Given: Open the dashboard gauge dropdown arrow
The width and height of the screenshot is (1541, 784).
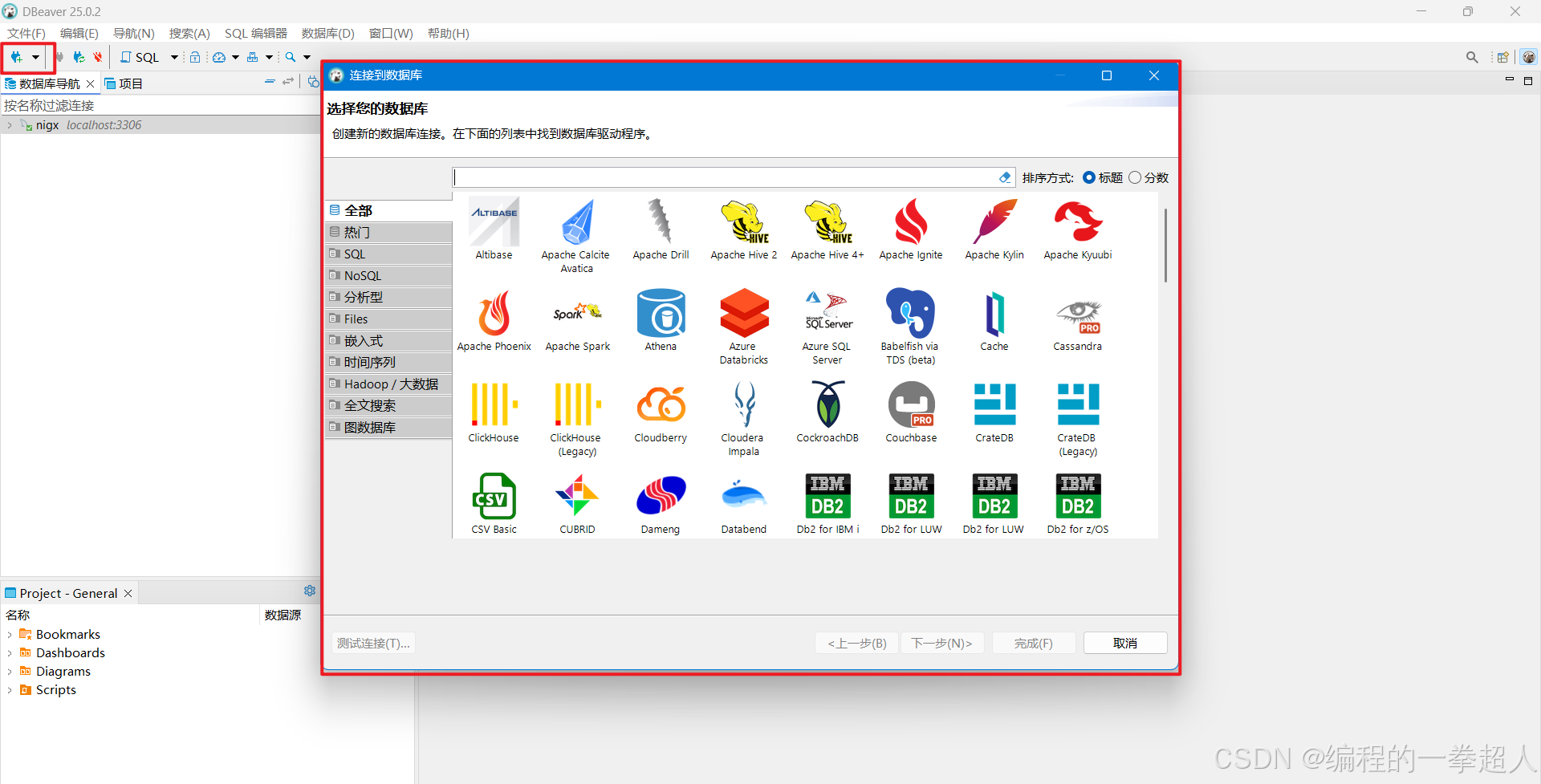Looking at the screenshot, I should (x=235, y=57).
